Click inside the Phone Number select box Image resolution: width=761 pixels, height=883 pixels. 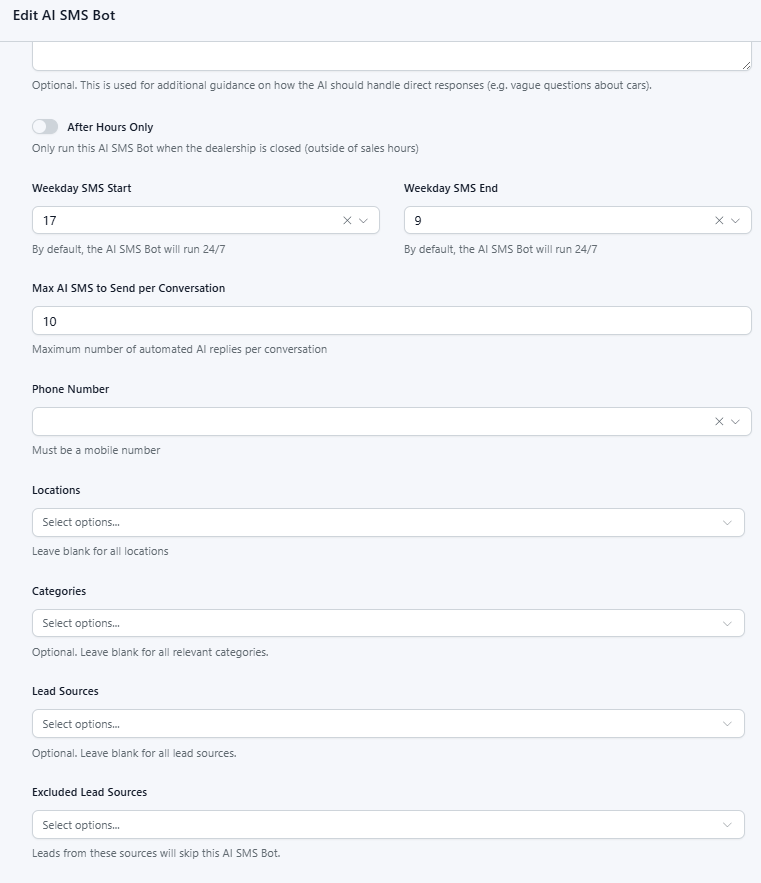point(370,422)
